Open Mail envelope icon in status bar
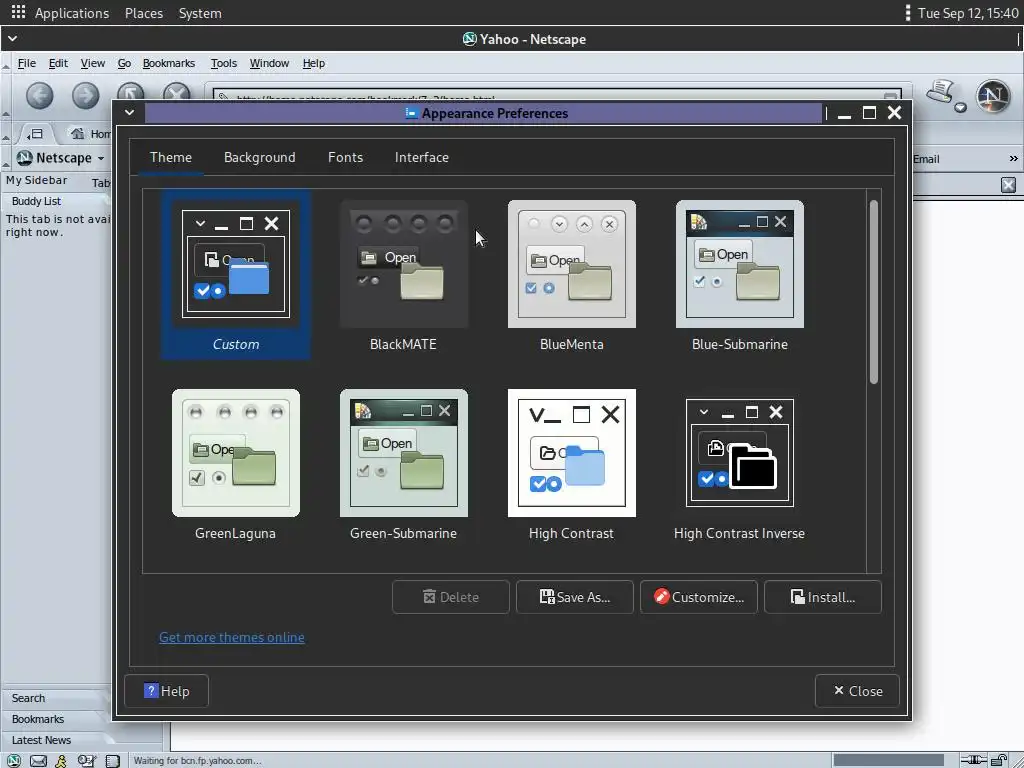Image resolution: width=1024 pixels, height=768 pixels. (39, 760)
